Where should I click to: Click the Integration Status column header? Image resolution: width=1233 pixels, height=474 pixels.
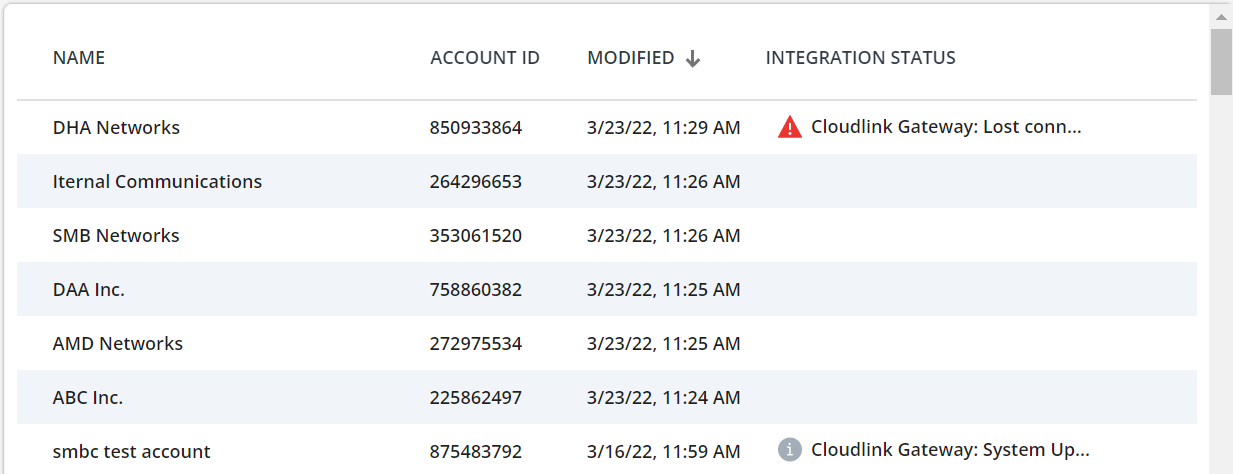pos(860,58)
